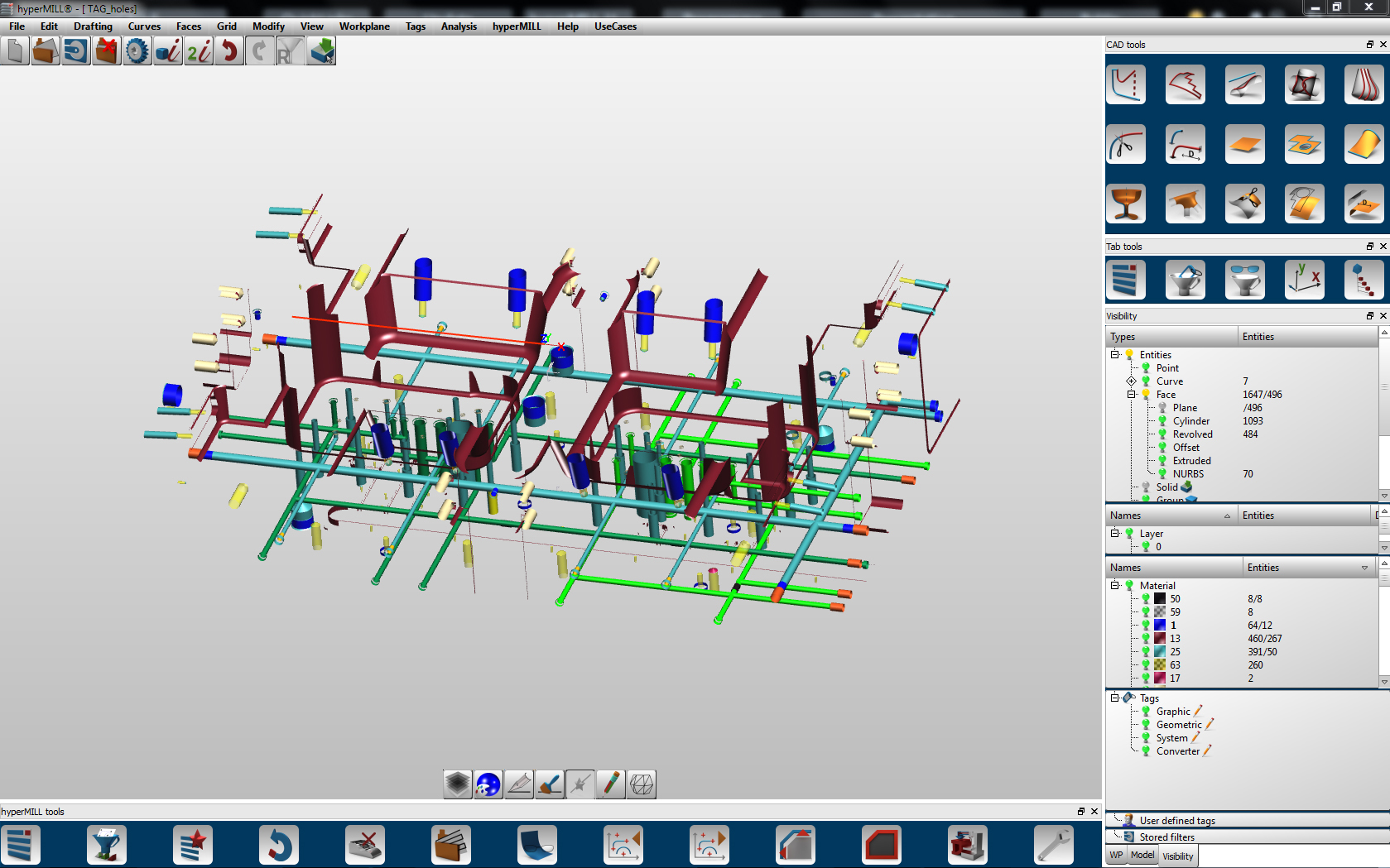Click the blue gear settings icon
This screenshot has height=868, width=1390.
(137, 51)
